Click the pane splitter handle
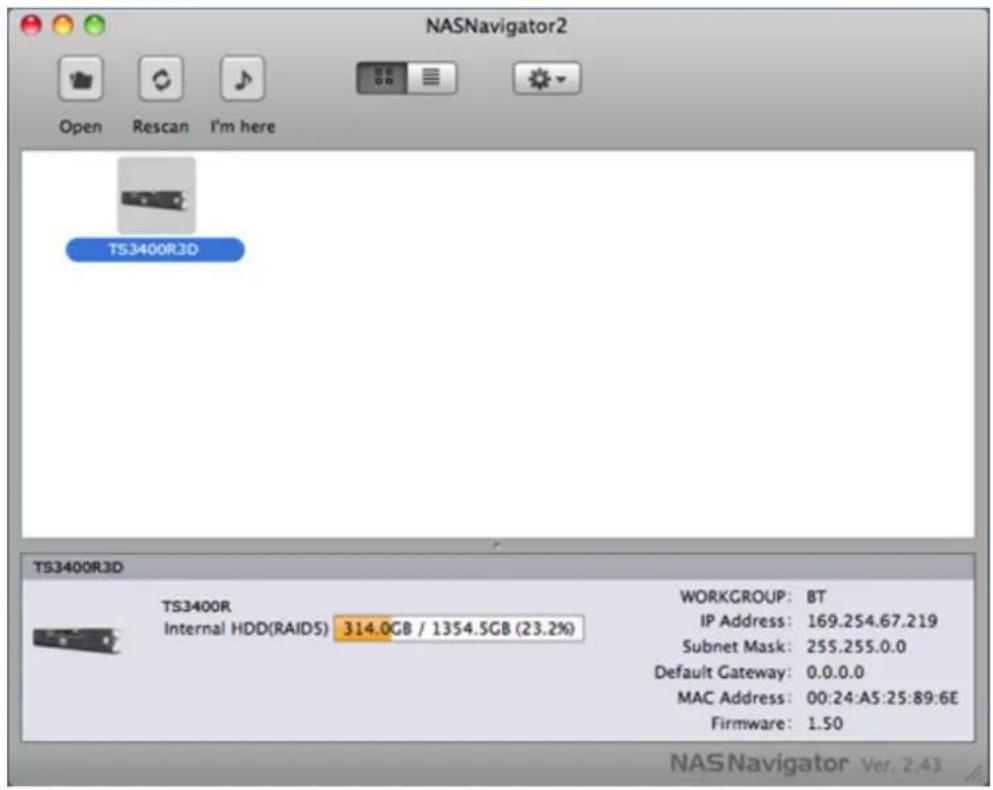Image resolution: width=993 pixels, height=790 pixels. (x=496, y=545)
